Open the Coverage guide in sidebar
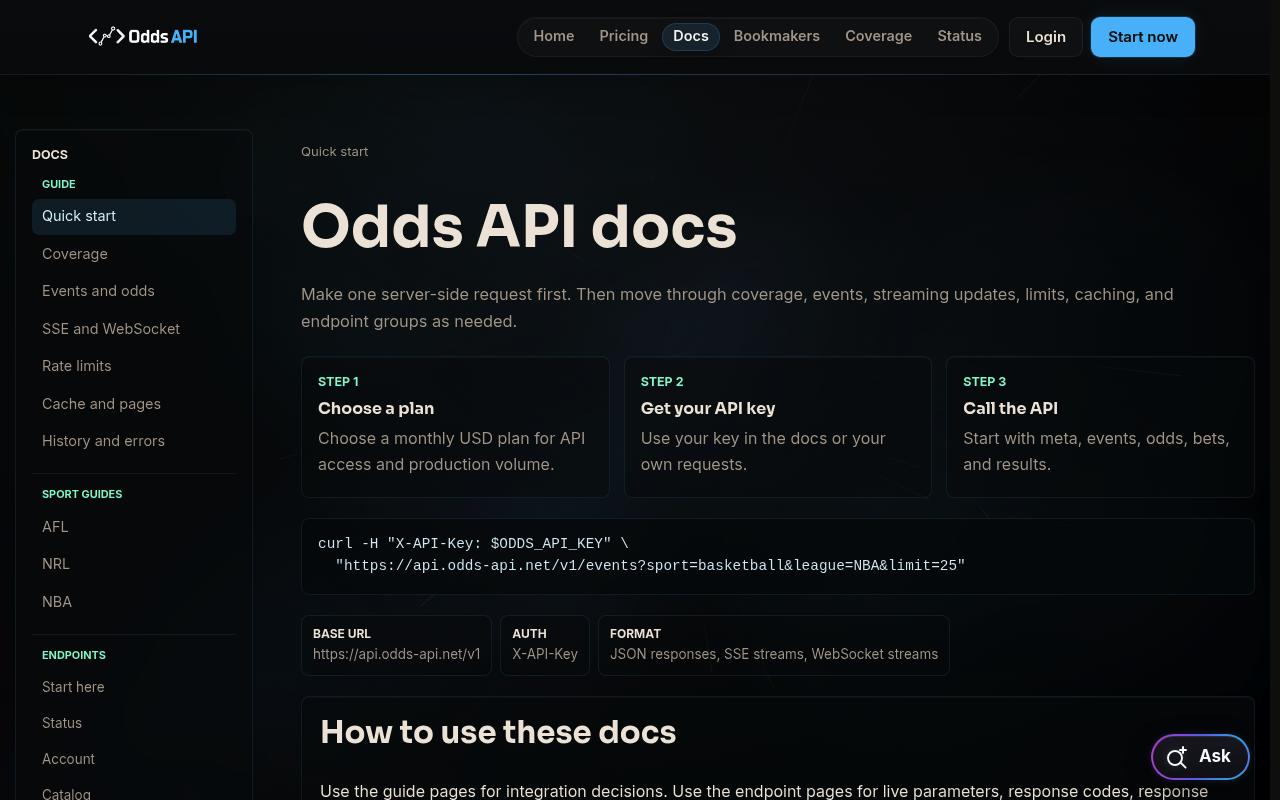 [x=134, y=254]
